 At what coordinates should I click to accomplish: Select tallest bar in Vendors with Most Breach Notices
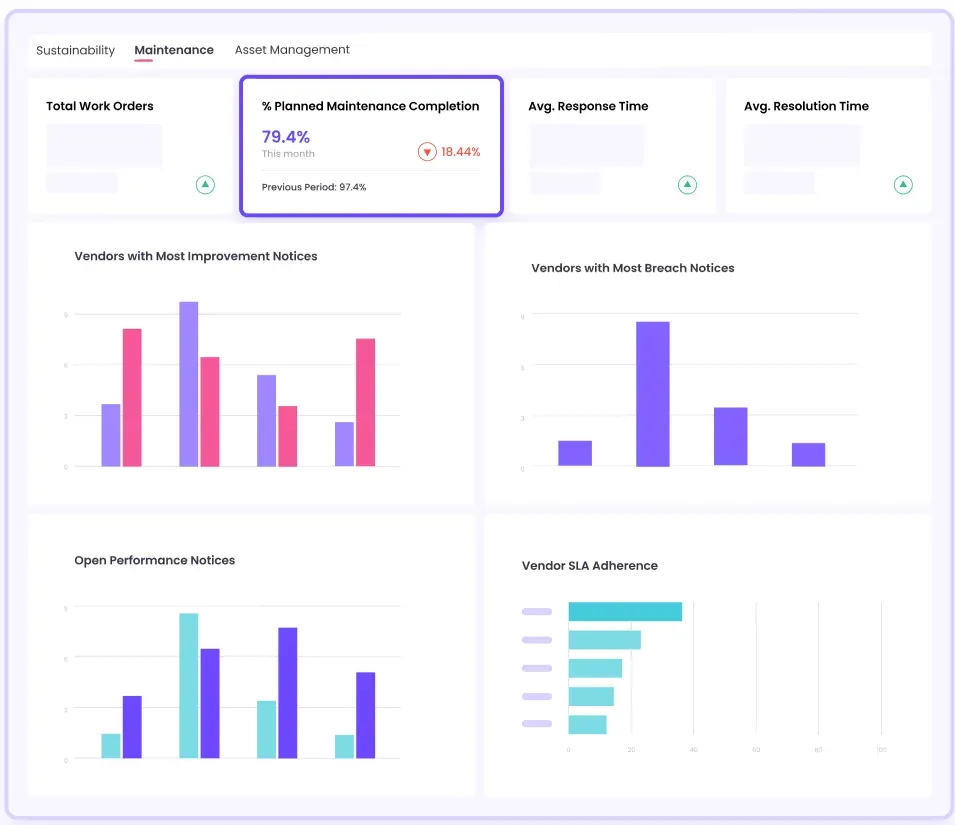(652, 393)
